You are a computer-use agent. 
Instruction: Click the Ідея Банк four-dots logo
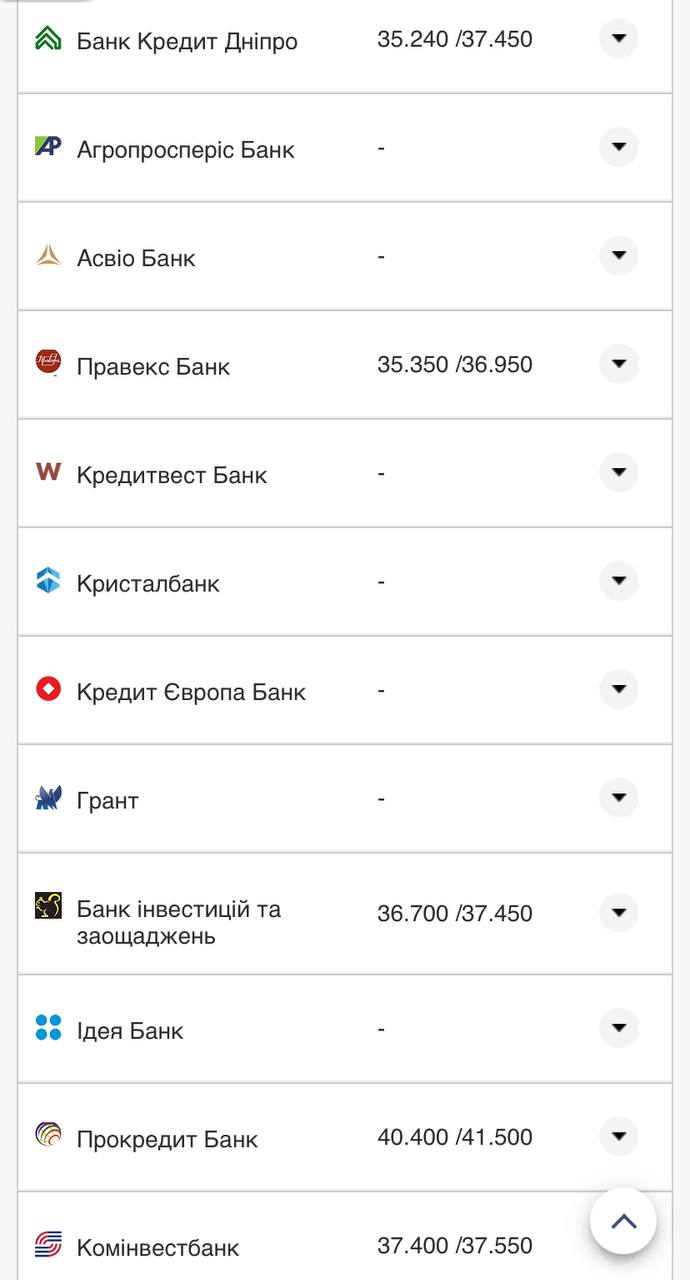pyautogui.click(x=48, y=1028)
